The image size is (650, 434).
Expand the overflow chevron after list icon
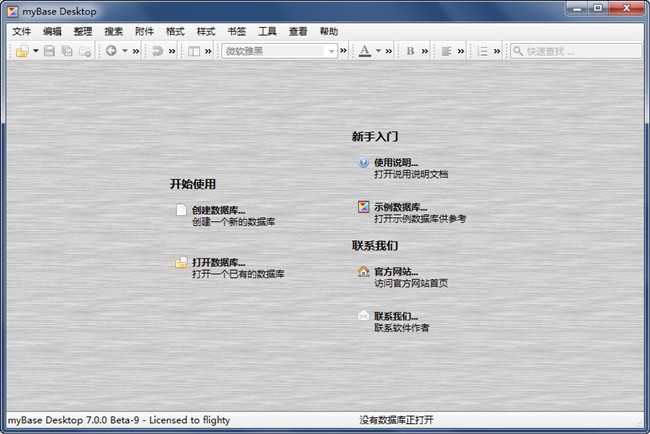[x=497, y=51]
